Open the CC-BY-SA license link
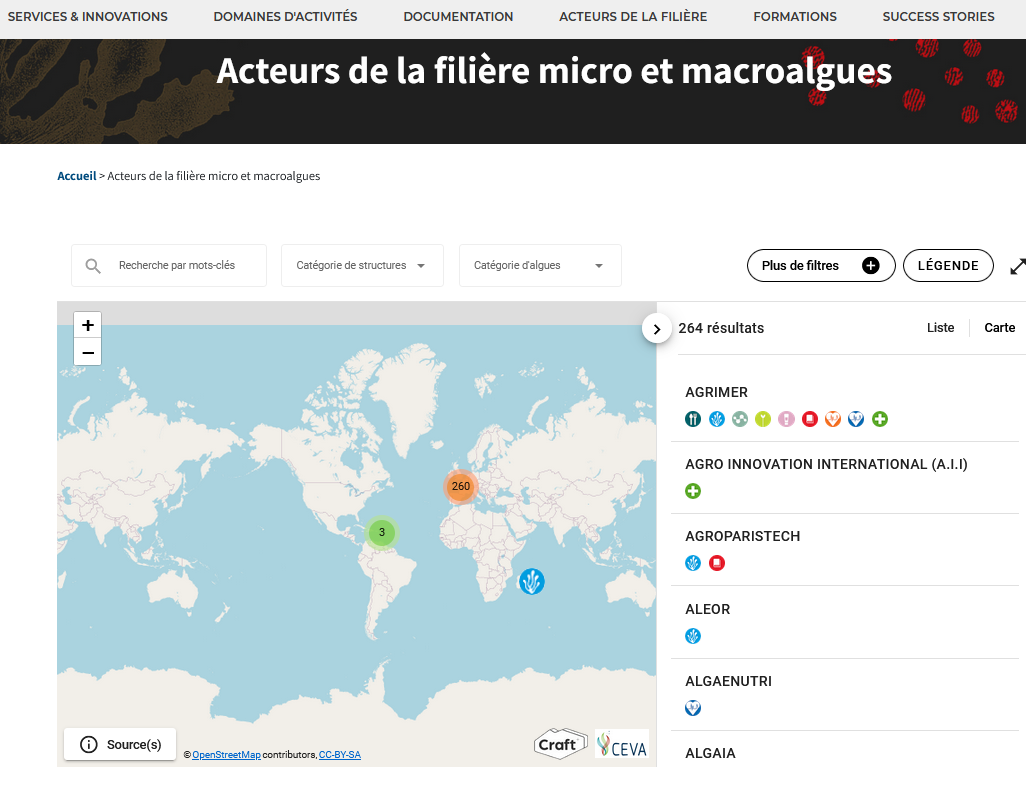 (340, 755)
